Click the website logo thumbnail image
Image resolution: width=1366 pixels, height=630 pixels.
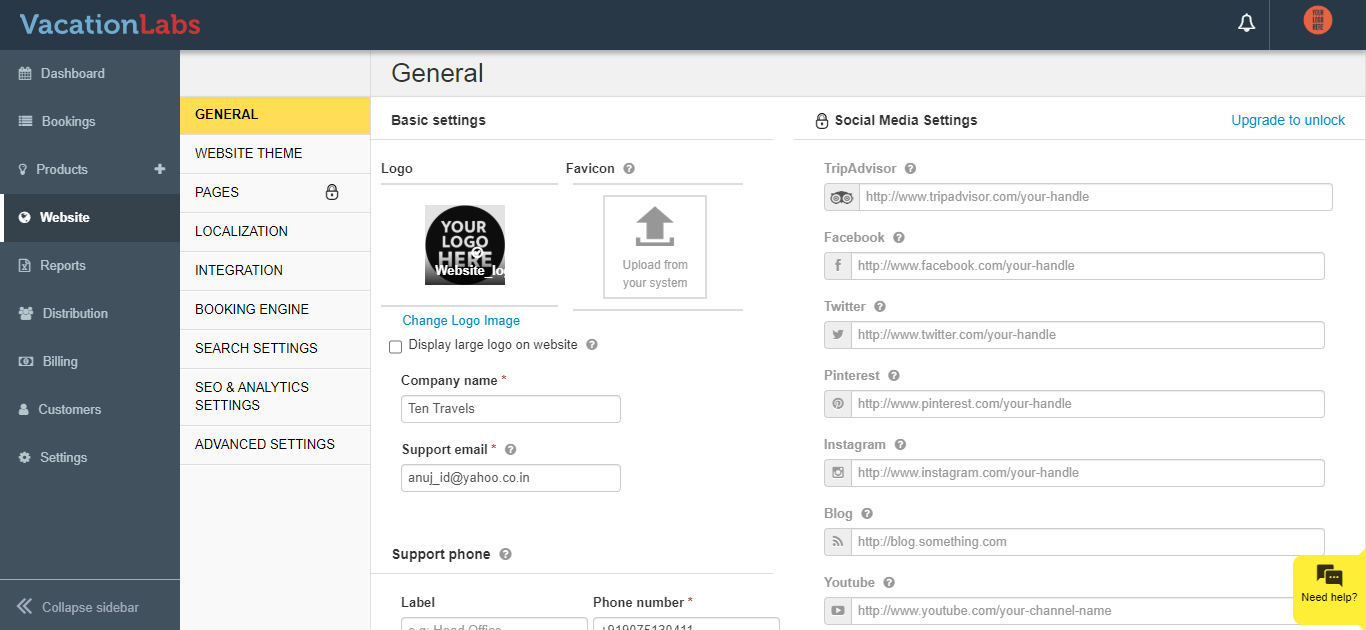pos(465,245)
